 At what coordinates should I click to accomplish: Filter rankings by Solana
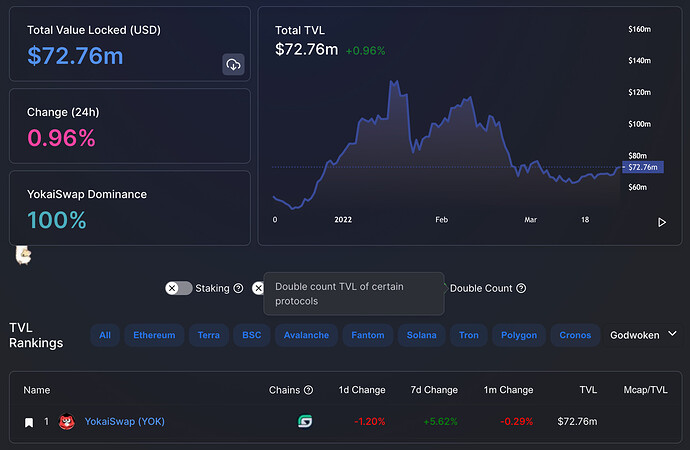click(421, 335)
